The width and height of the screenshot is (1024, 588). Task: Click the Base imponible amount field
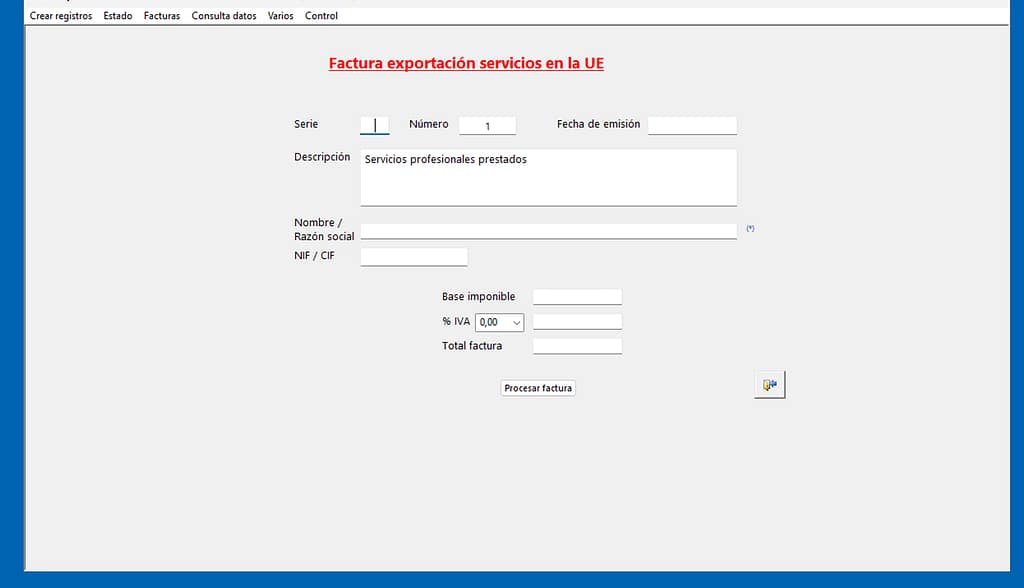577,297
